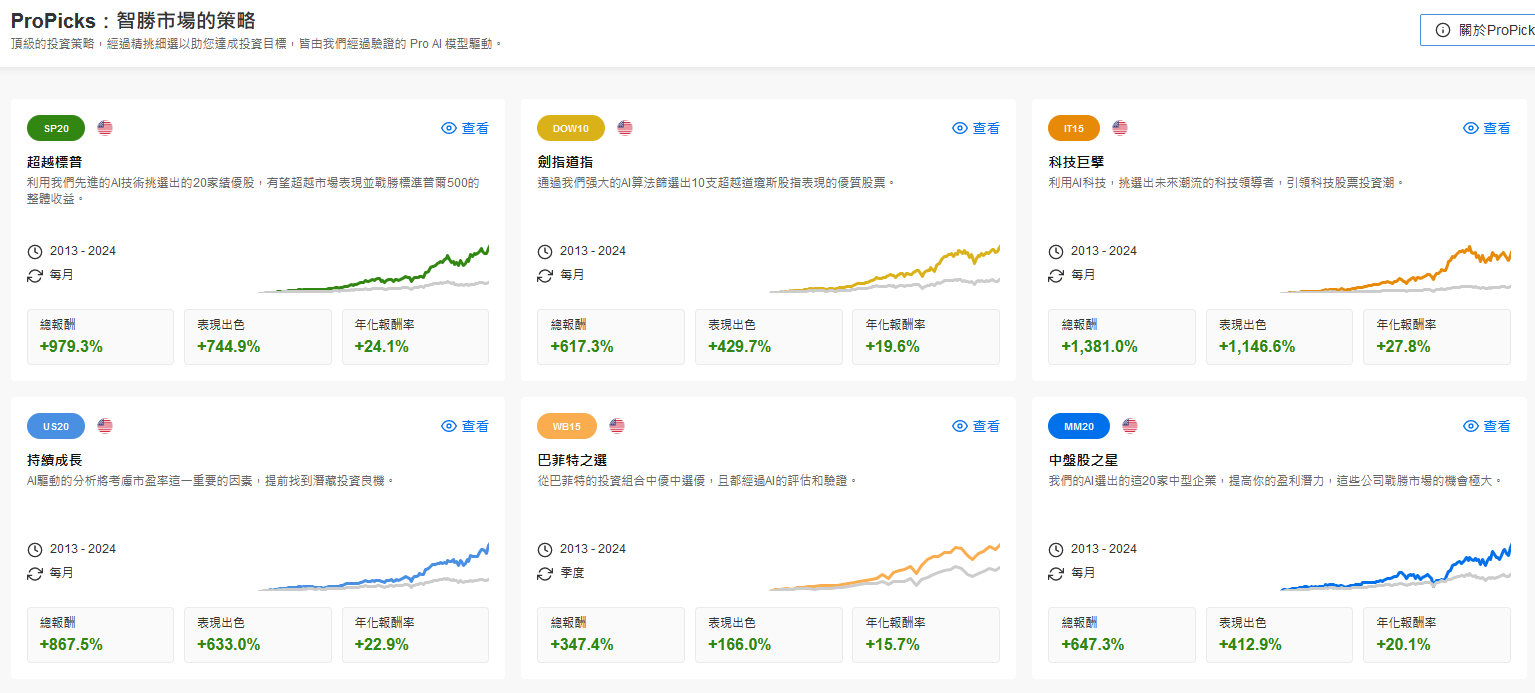Click the eye icon on 超越標普 card
This screenshot has width=1535, height=693.
(449, 128)
